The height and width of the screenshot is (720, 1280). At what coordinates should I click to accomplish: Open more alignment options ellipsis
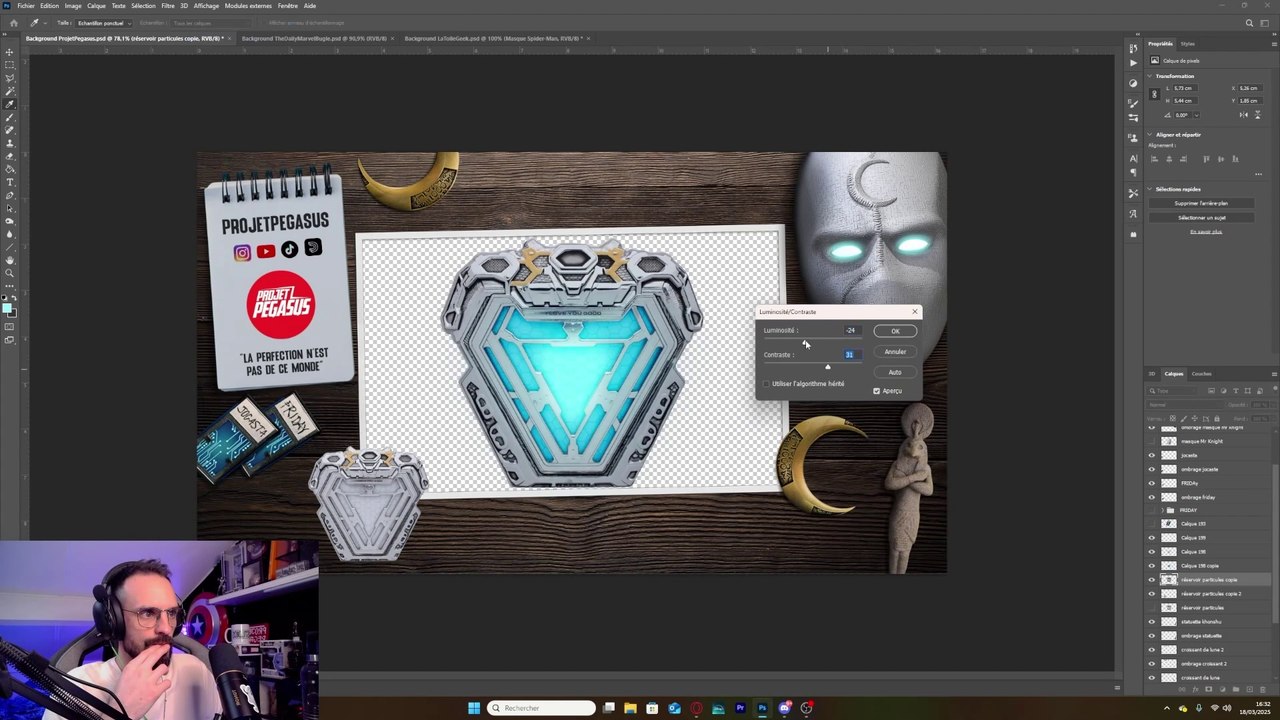click(x=1258, y=174)
